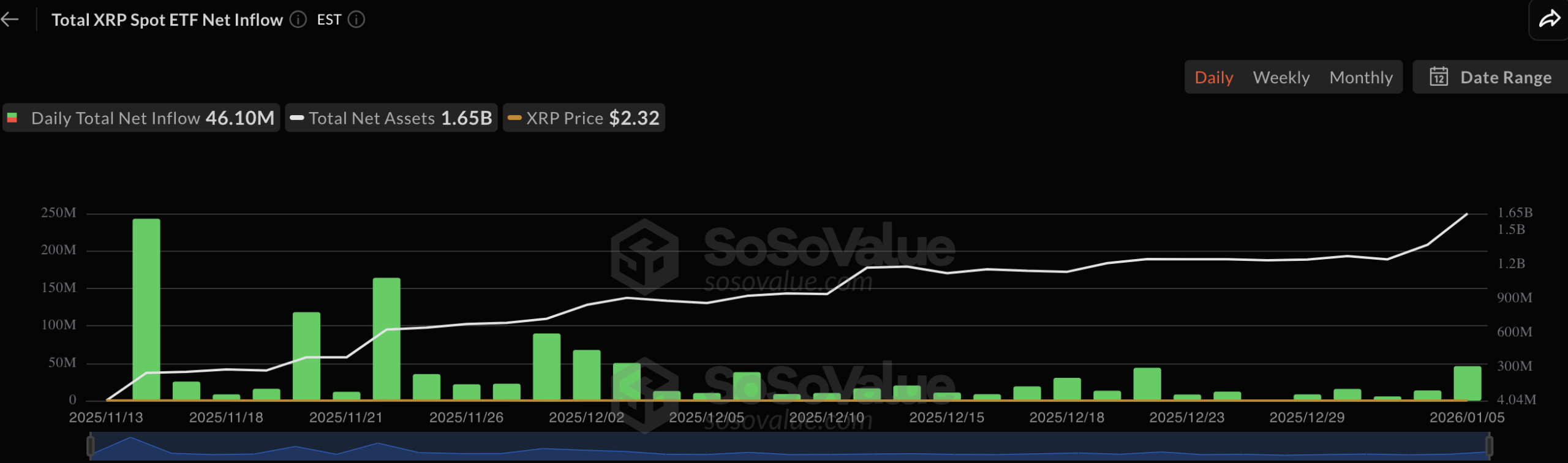Click the tallest green bar near 2025/11/13

[146, 309]
